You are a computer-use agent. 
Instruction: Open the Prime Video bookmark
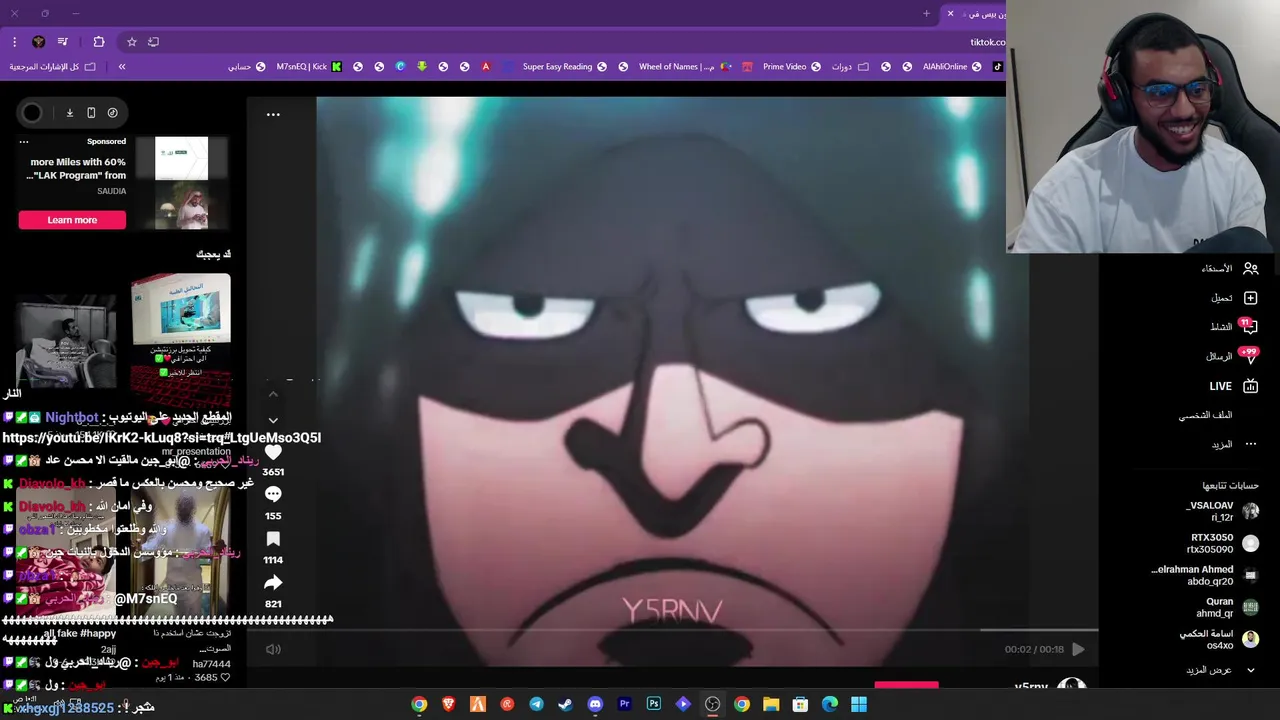point(791,67)
